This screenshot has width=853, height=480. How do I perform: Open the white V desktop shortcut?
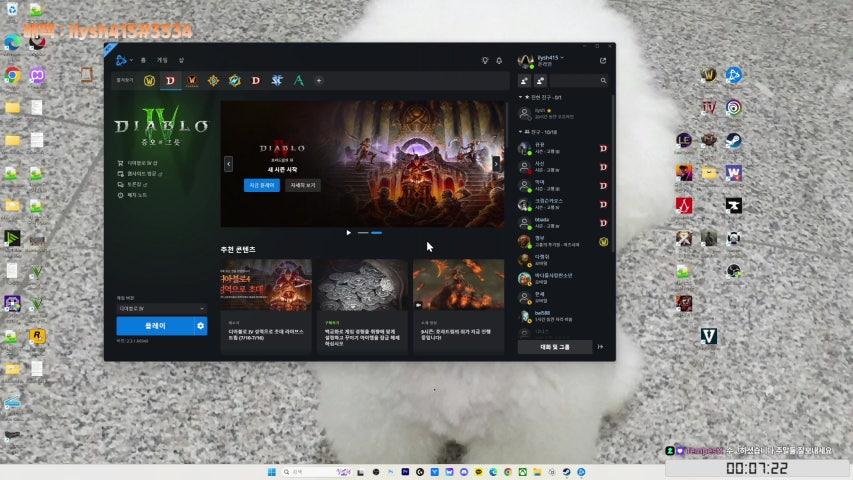pos(709,336)
